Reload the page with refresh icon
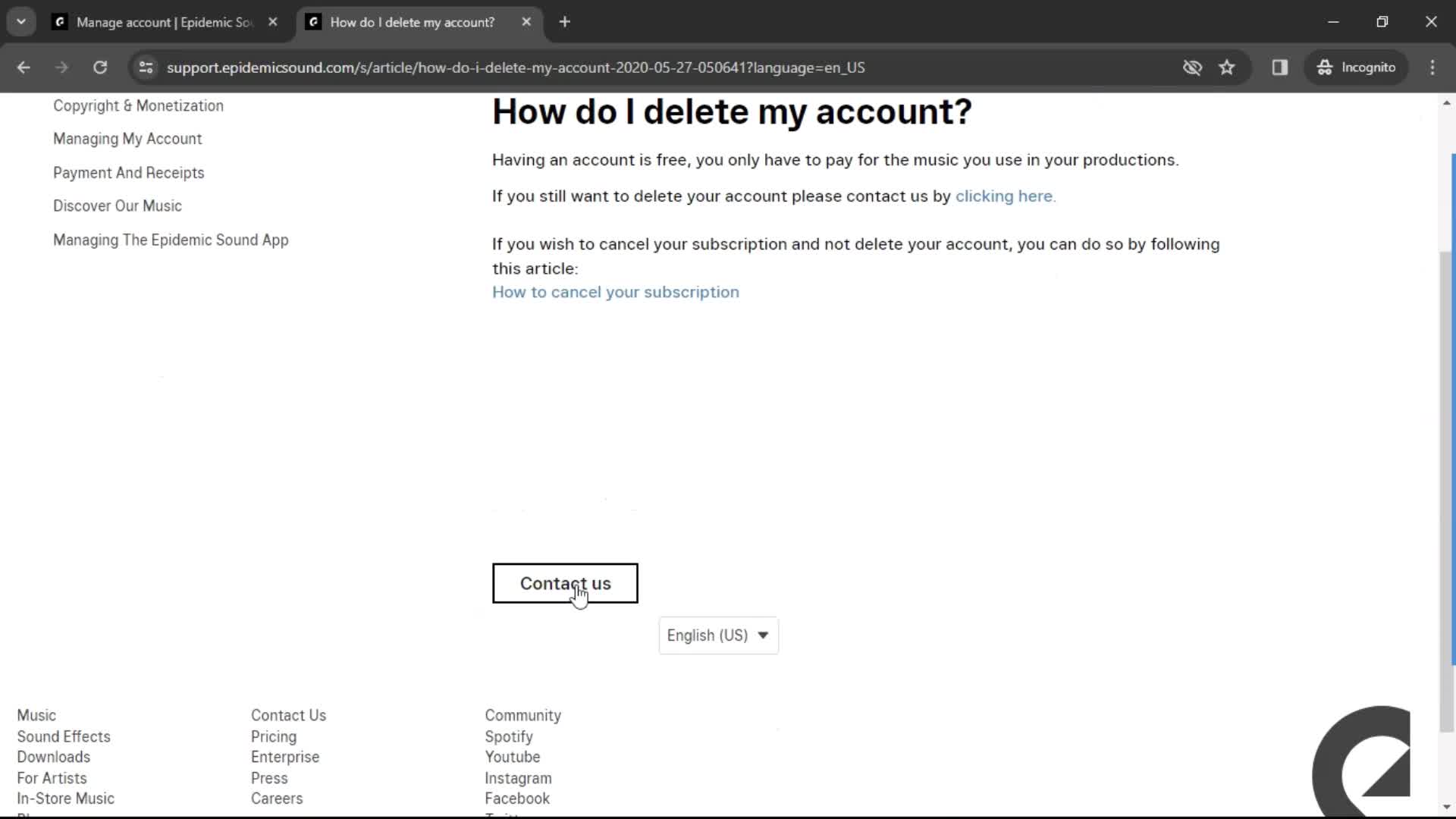 pos(100,67)
